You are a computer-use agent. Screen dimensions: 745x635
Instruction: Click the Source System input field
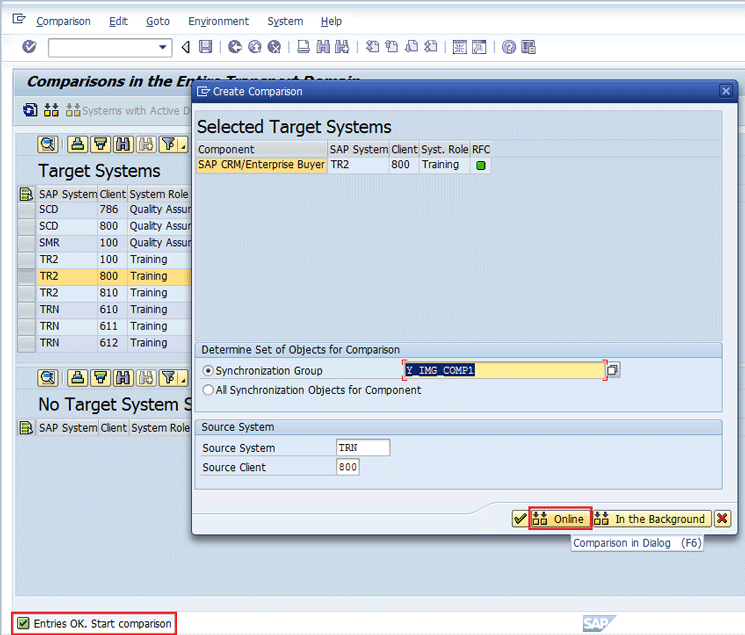click(363, 447)
